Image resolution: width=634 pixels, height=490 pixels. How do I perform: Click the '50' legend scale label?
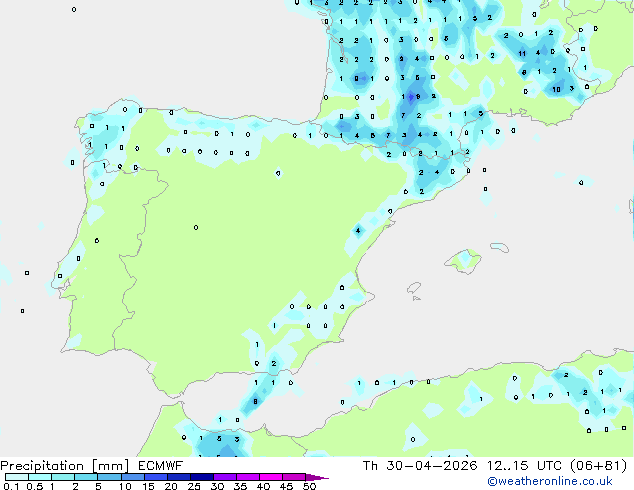coord(309,486)
